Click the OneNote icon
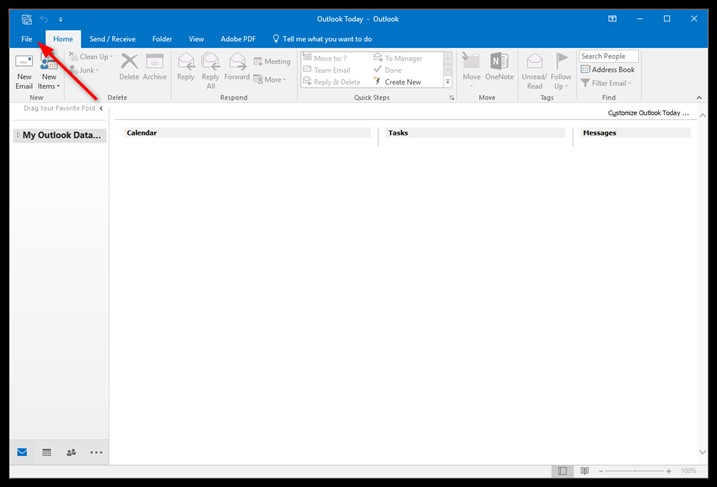 point(499,61)
